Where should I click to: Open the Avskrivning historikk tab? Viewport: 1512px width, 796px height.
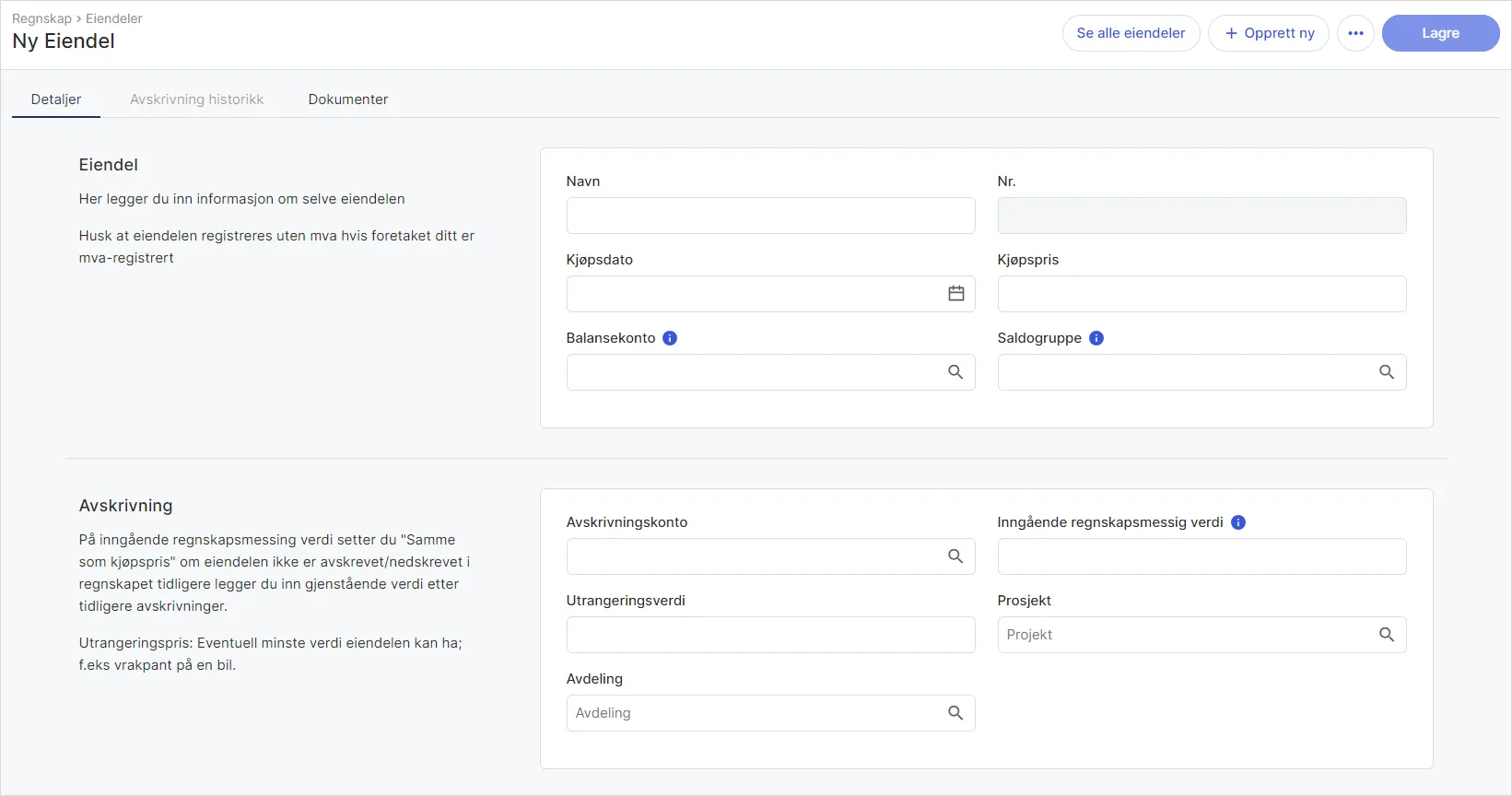tap(196, 99)
